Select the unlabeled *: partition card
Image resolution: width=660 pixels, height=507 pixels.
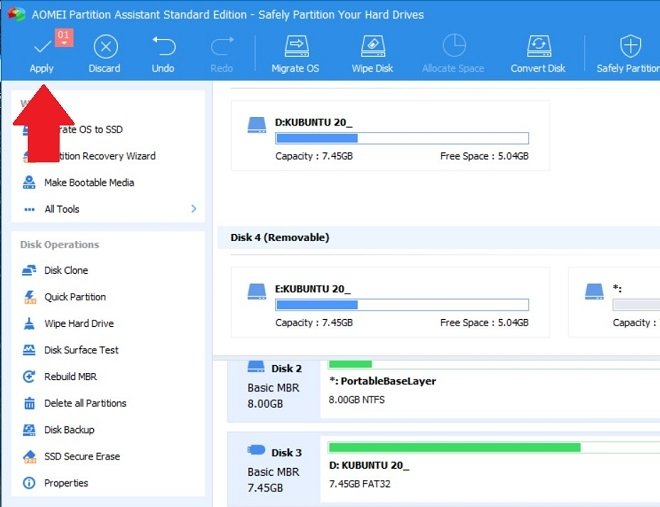[x=615, y=303]
